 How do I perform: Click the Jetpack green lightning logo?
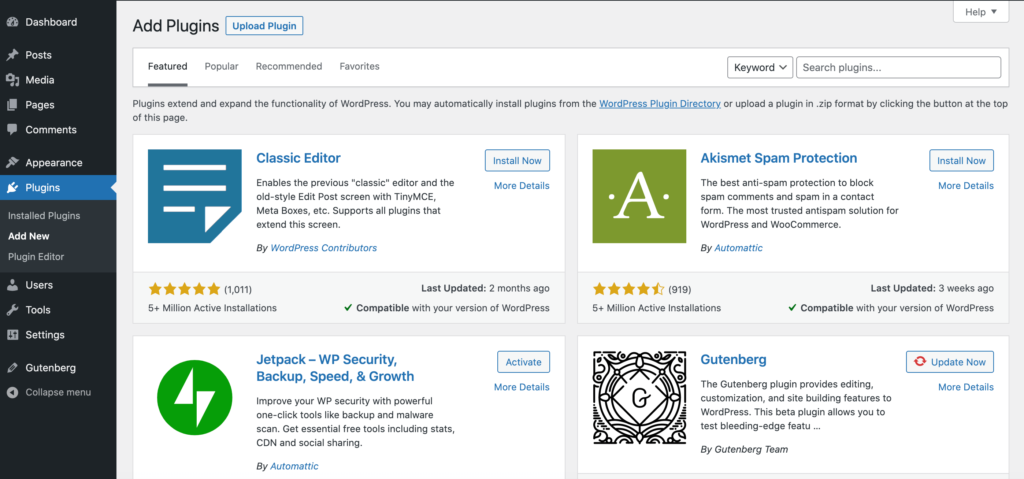pos(195,397)
